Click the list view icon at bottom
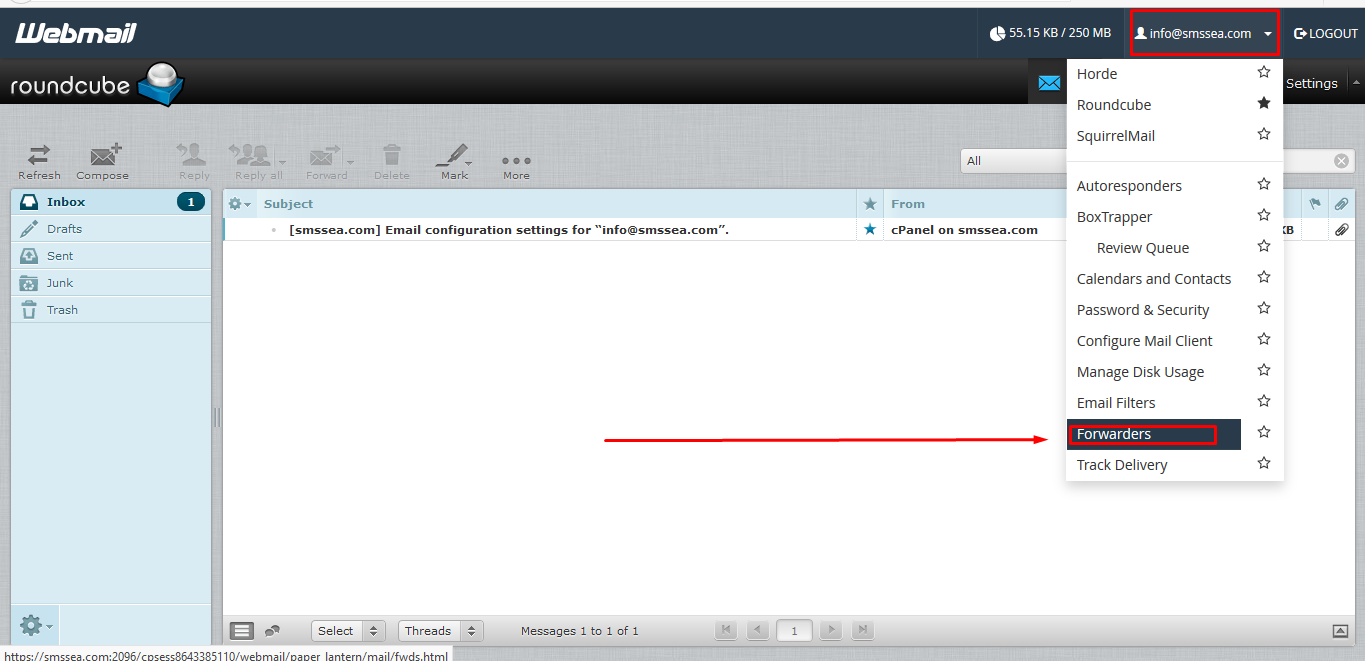Image resolution: width=1365 pixels, height=661 pixels. pos(241,631)
